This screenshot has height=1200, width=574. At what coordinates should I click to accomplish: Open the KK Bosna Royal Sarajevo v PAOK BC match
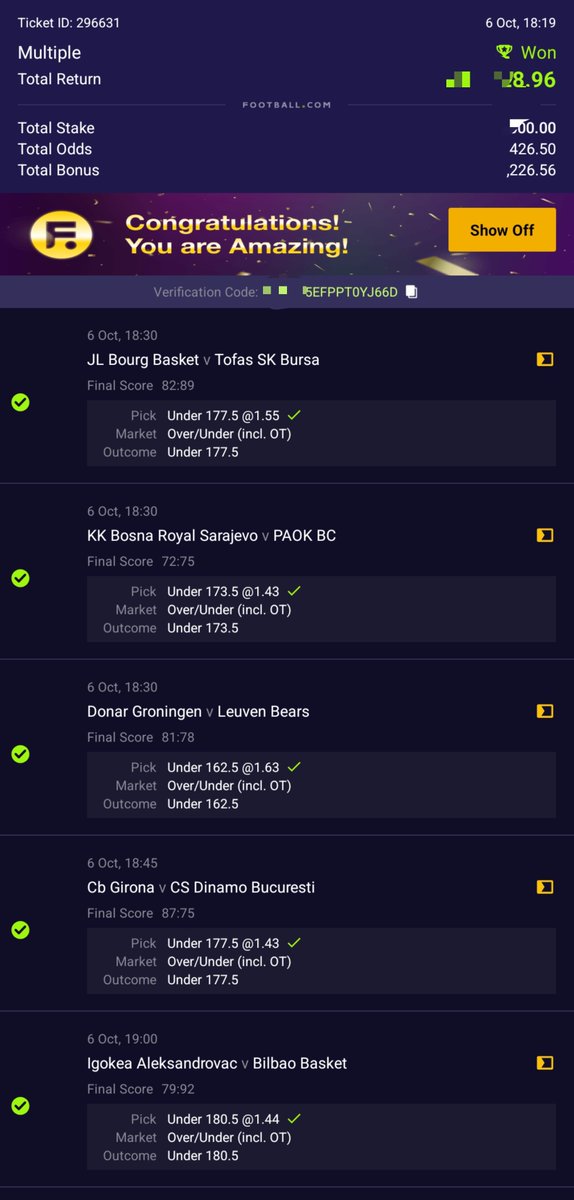211,536
